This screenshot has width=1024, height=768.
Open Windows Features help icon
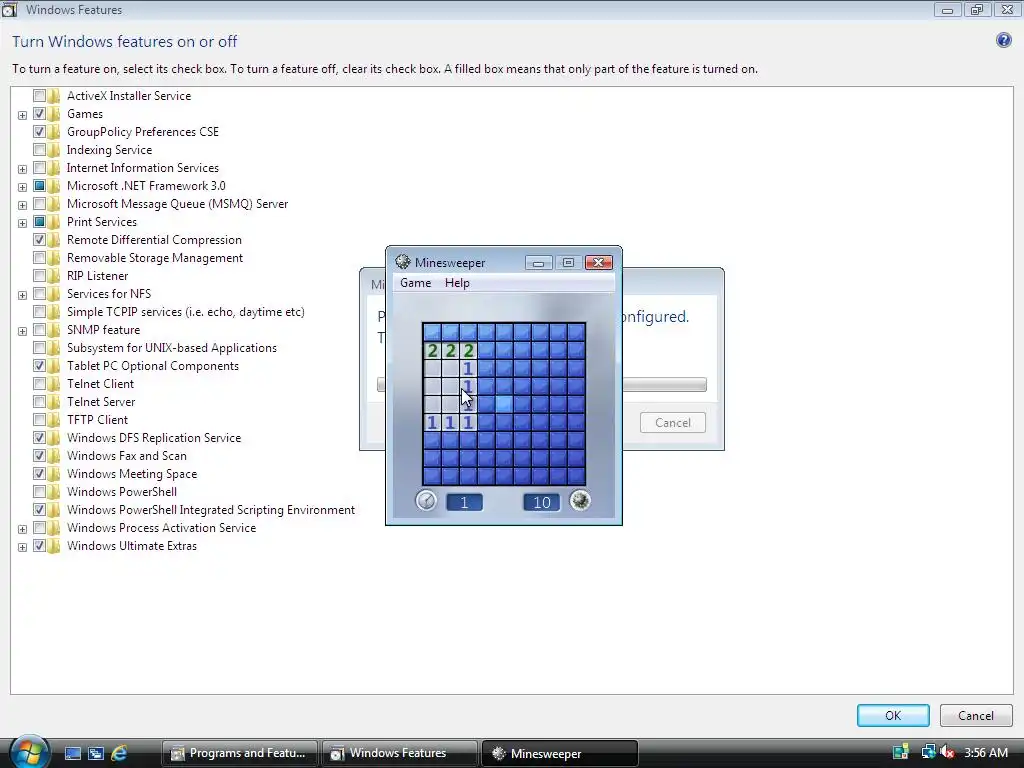tap(1003, 40)
